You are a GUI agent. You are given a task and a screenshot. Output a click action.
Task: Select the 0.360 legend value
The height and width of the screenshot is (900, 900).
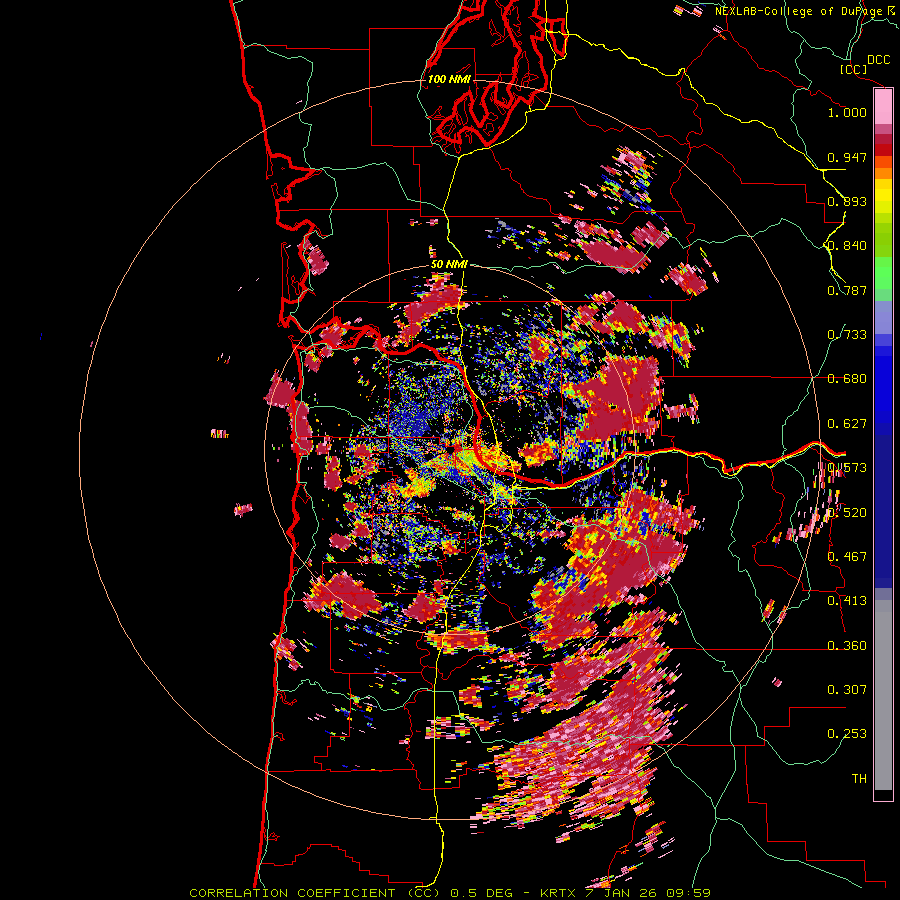(x=847, y=646)
